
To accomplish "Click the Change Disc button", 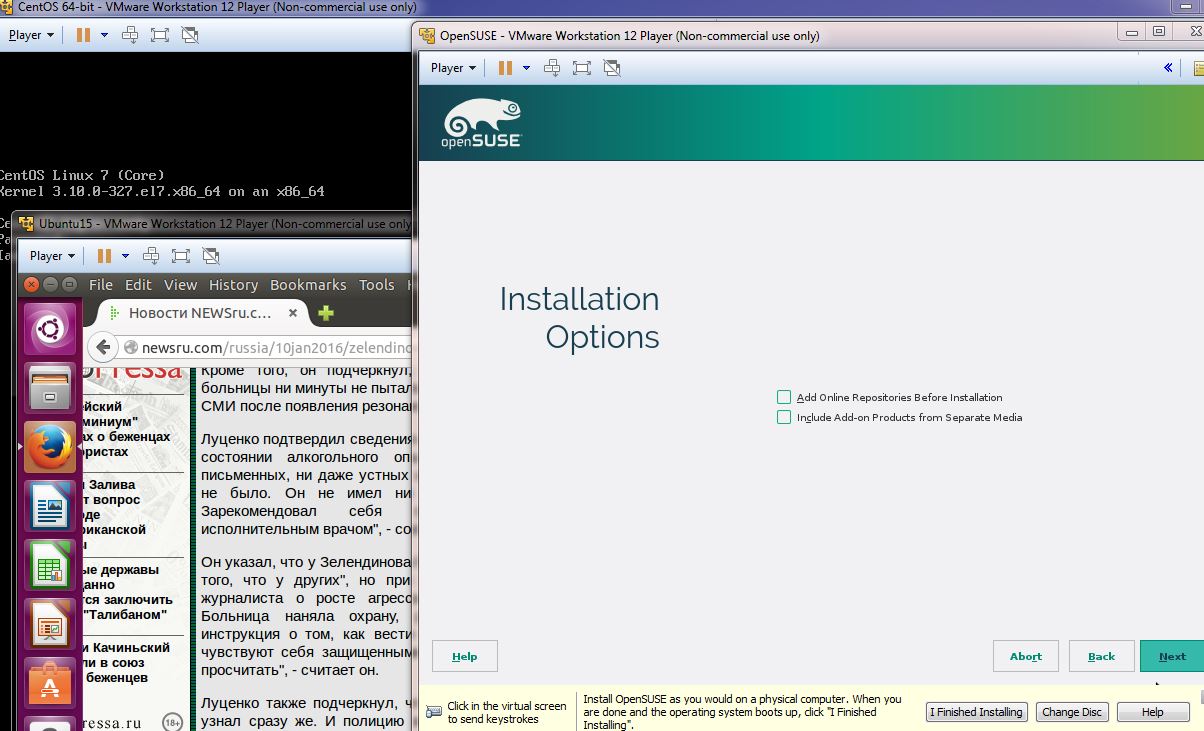I will pos(1071,712).
